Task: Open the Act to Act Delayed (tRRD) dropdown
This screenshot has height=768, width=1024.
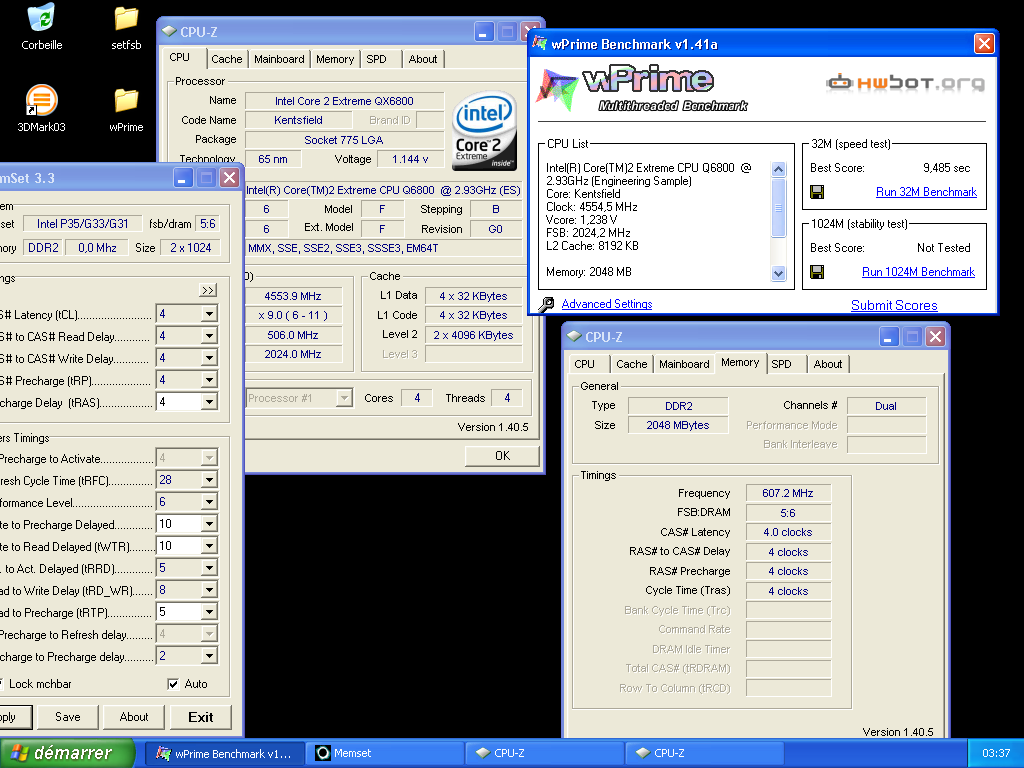Action: click(x=209, y=568)
